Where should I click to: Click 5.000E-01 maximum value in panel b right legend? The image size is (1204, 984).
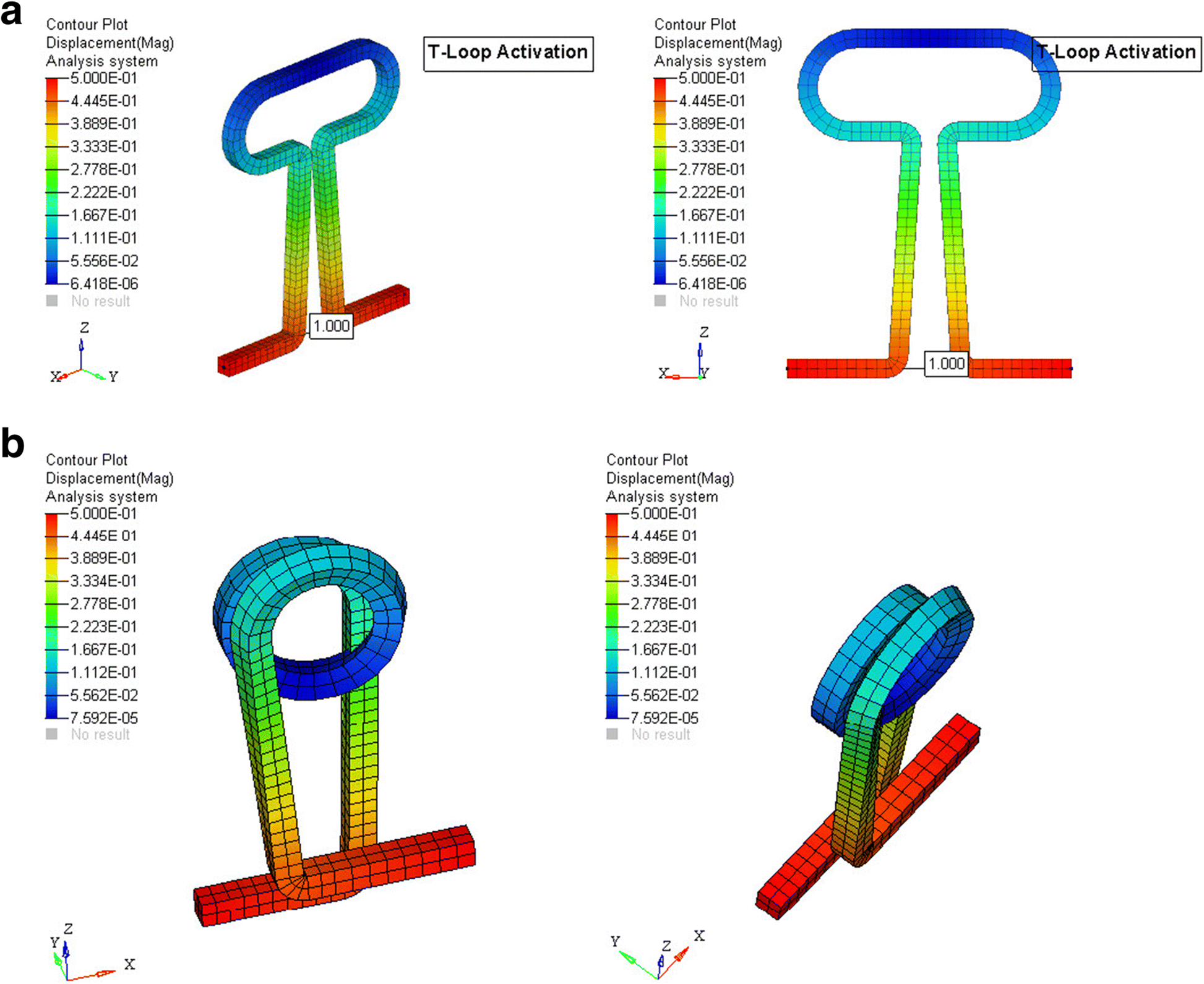click(x=664, y=514)
